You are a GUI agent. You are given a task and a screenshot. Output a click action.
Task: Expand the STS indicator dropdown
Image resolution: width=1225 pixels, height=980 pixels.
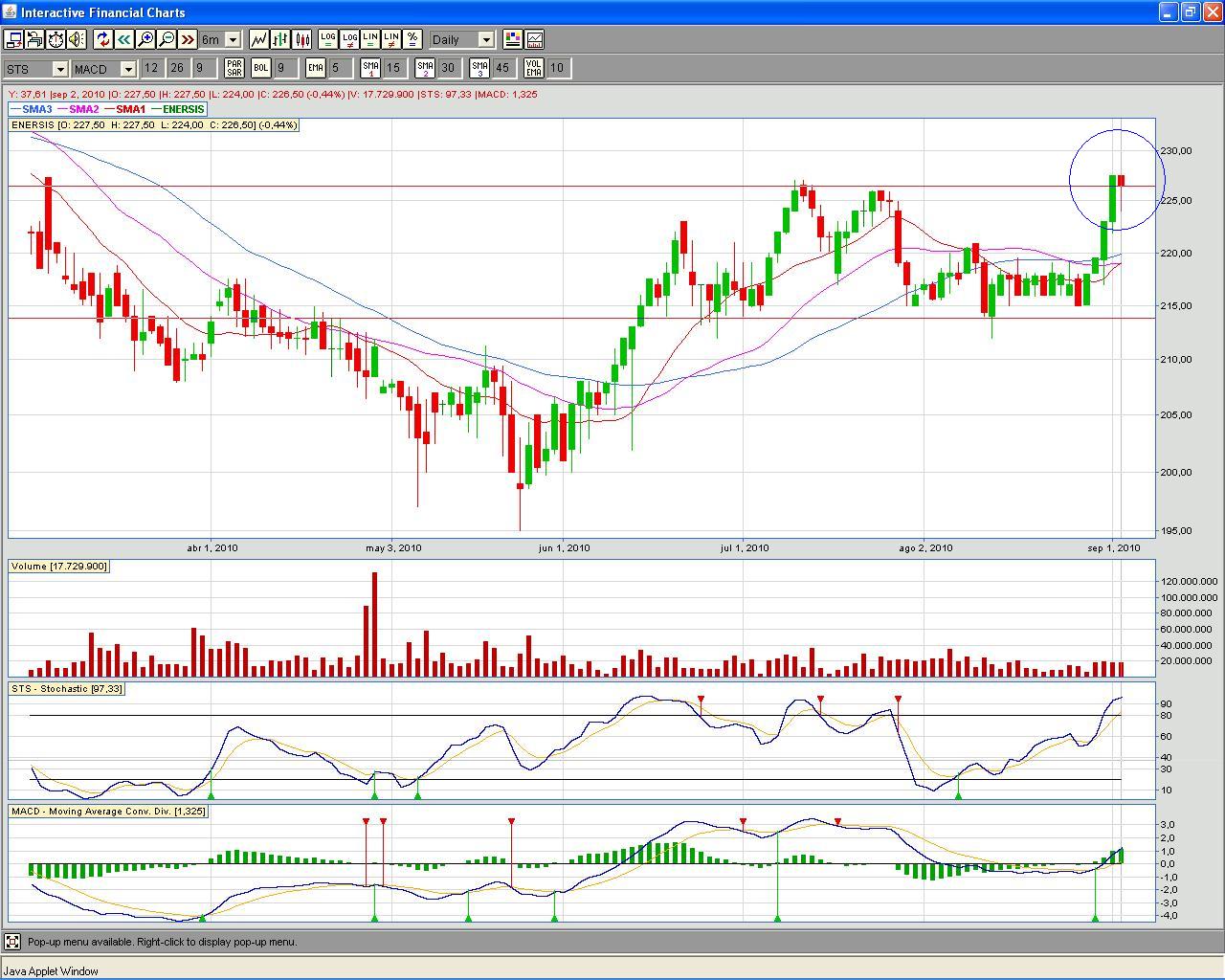tap(59, 69)
